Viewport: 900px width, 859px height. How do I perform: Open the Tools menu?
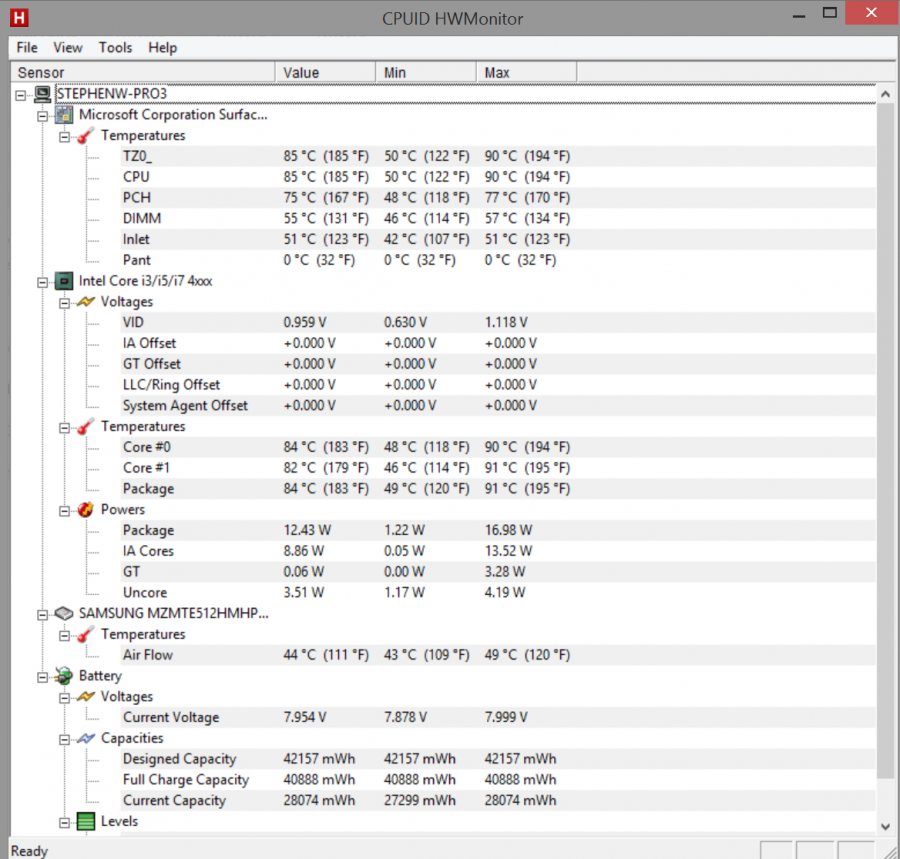pyautogui.click(x=115, y=47)
